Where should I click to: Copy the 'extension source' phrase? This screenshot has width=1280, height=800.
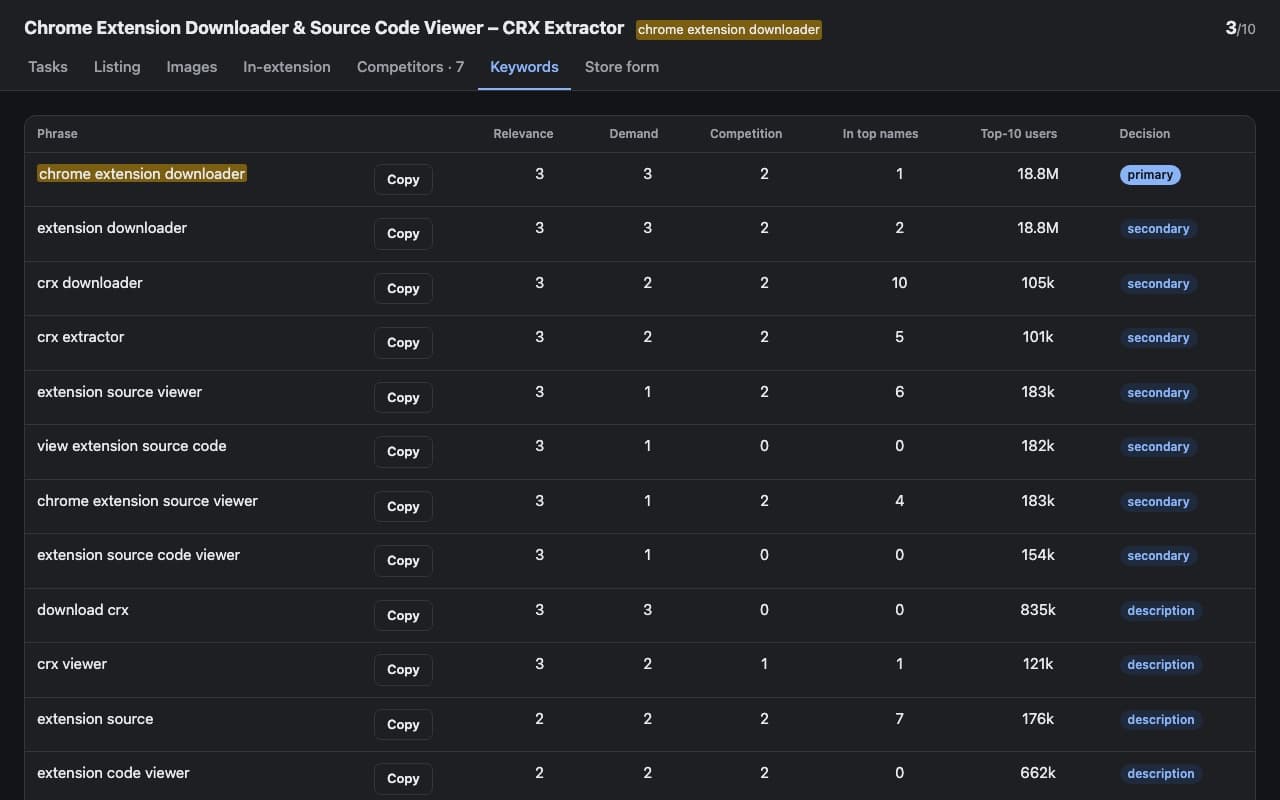[x=403, y=725]
